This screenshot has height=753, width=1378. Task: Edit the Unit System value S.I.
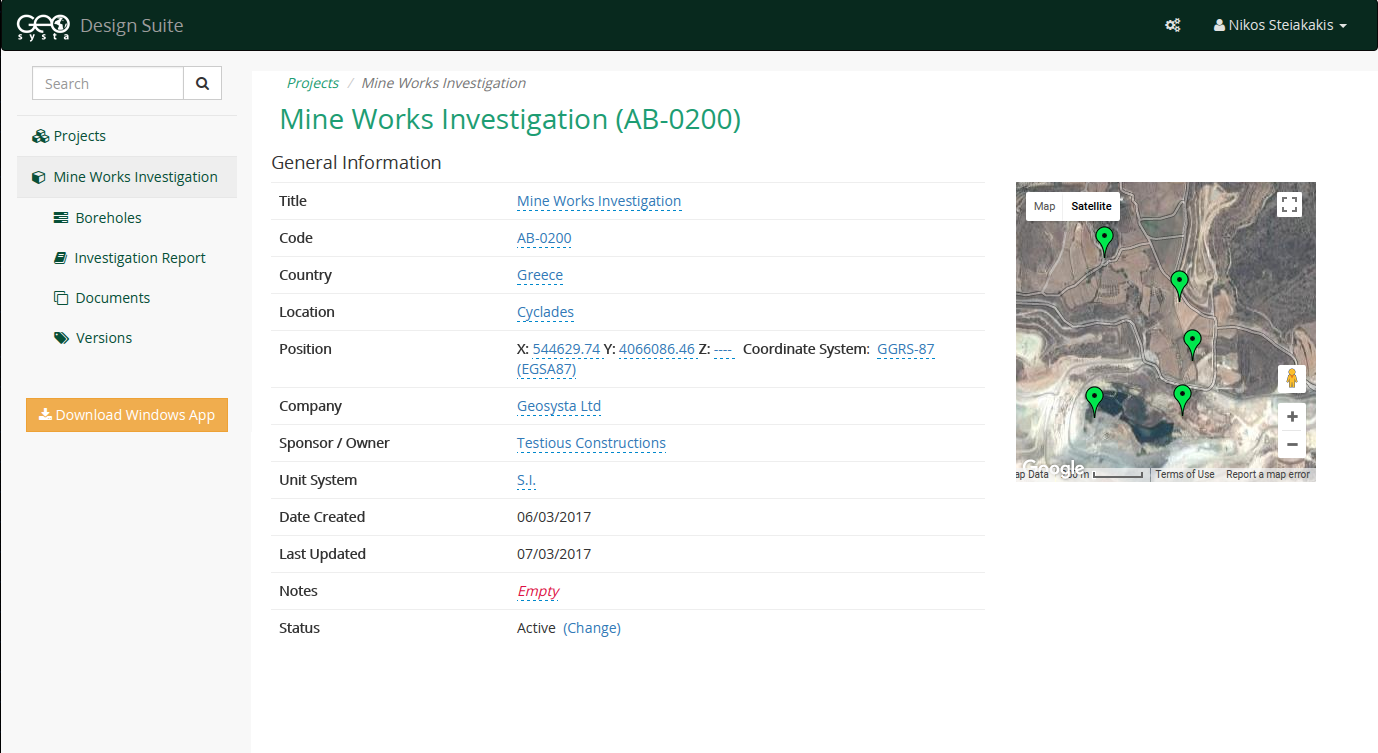(x=526, y=480)
